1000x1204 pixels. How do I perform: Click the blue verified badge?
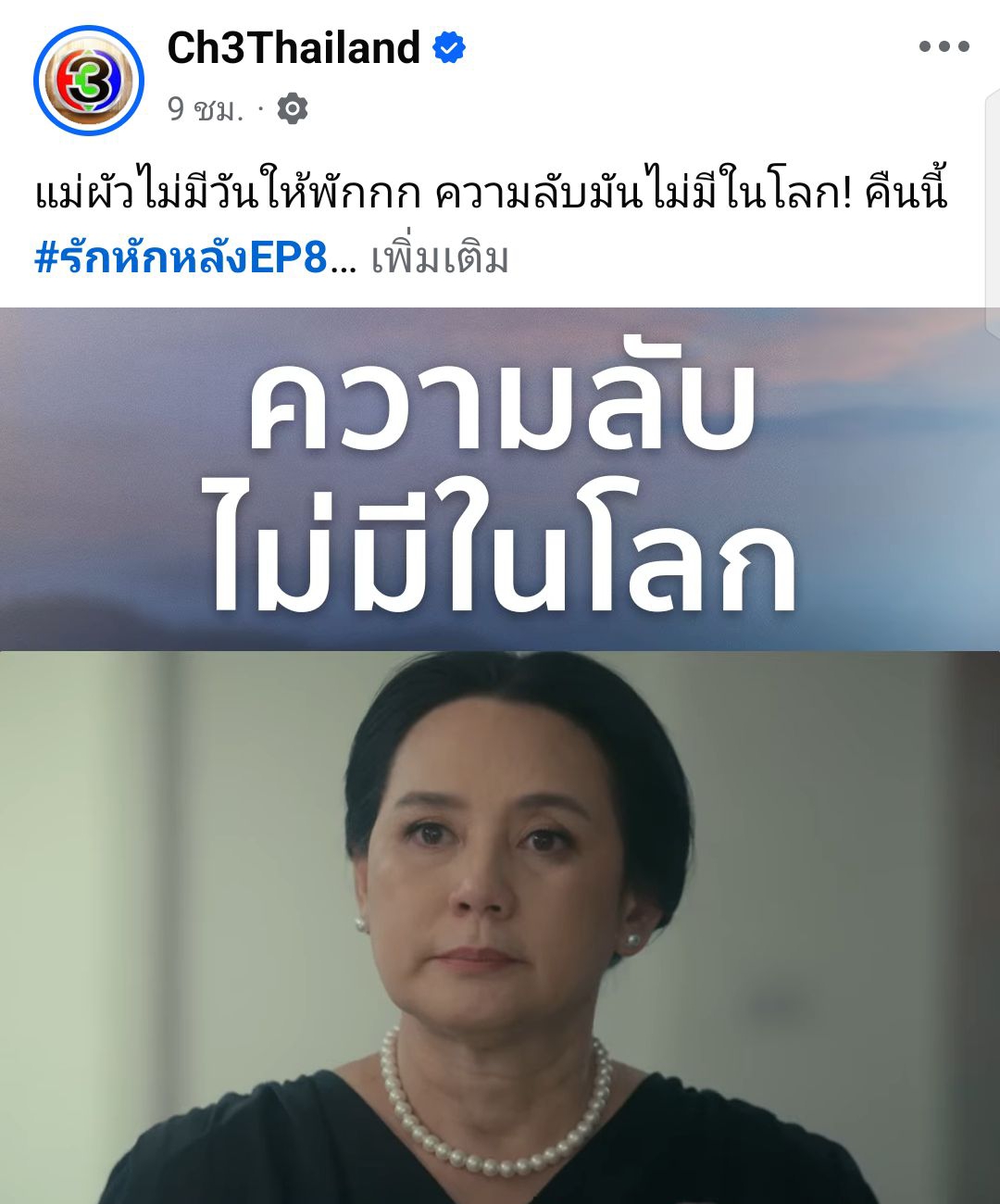pyautogui.click(x=449, y=47)
